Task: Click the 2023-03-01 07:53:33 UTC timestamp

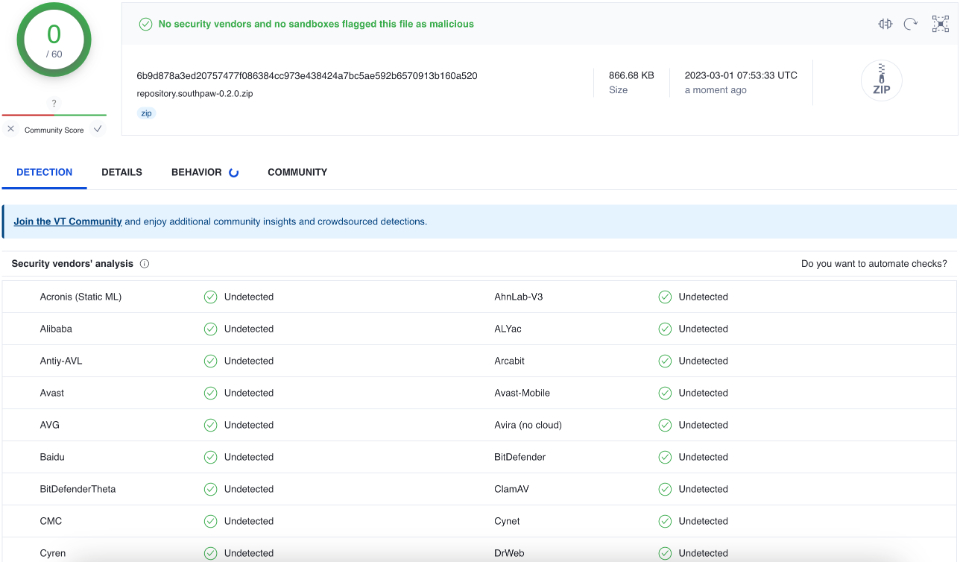Action: 741,75
